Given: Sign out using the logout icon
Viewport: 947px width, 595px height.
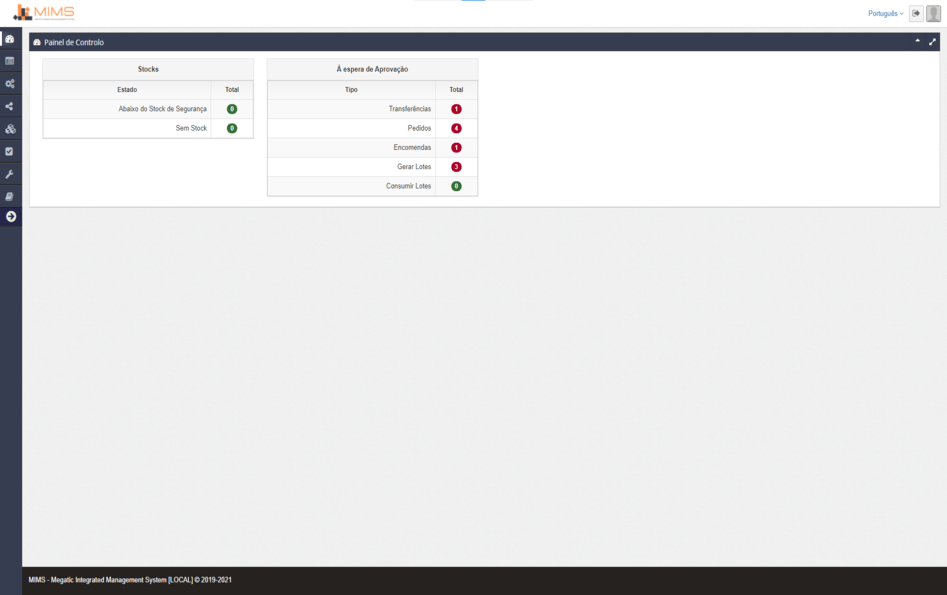Looking at the screenshot, I should point(917,13).
